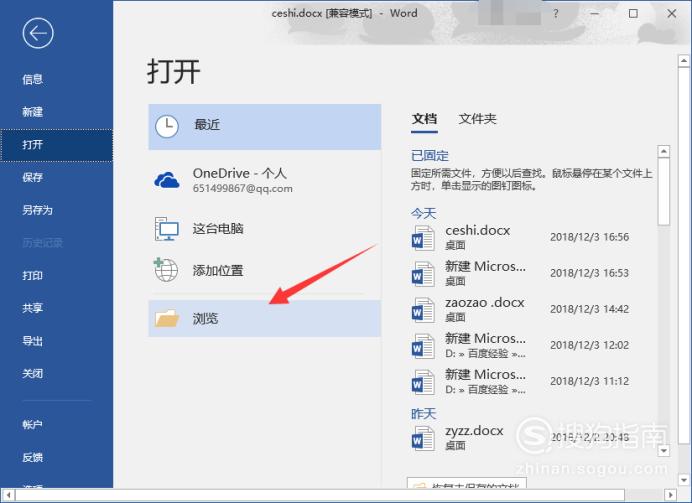
Task: Click the clock icon for 最近
Action: pyautogui.click(x=167, y=127)
